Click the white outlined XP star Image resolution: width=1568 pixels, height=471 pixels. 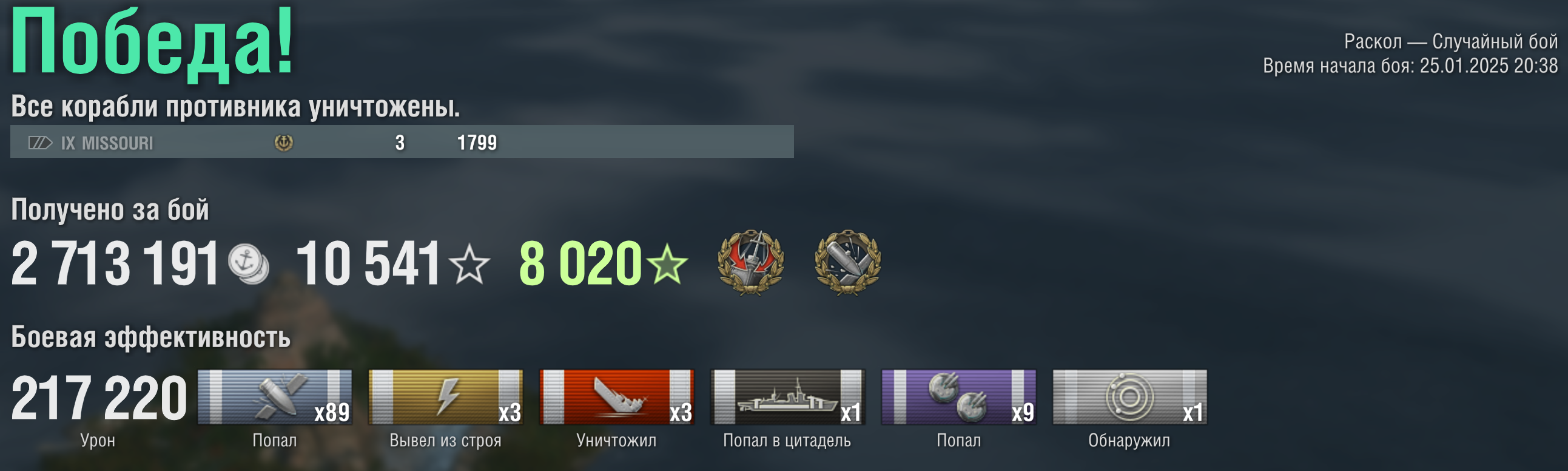pos(469,263)
